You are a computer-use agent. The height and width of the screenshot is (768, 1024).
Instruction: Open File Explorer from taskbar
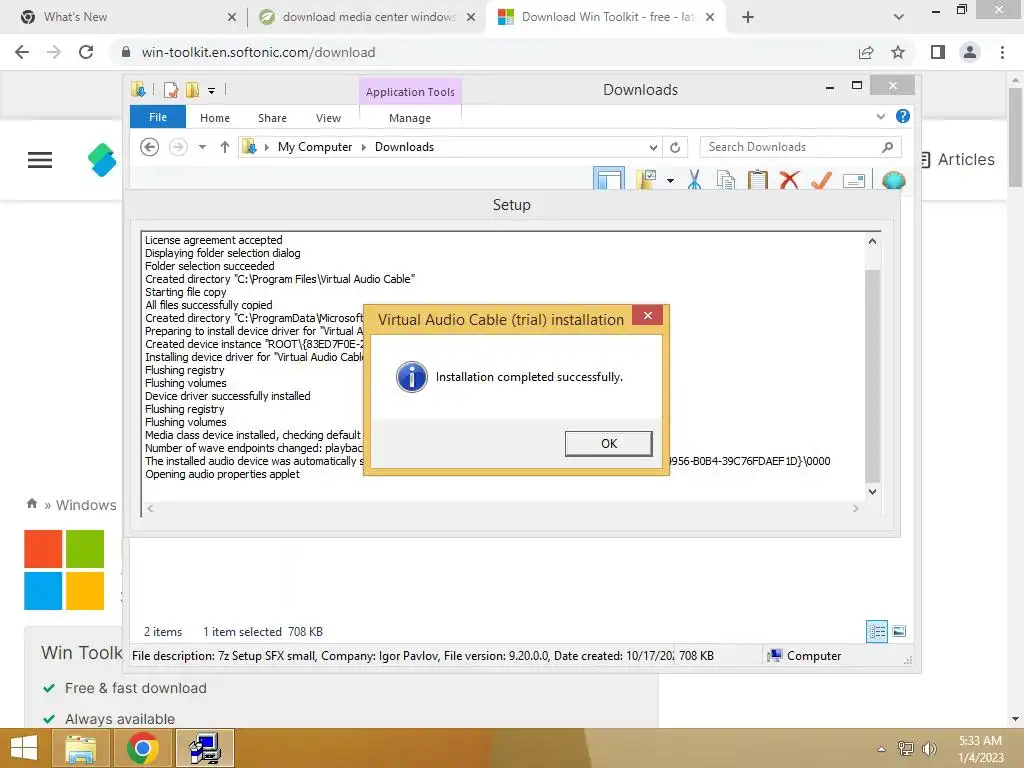click(x=80, y=748)
